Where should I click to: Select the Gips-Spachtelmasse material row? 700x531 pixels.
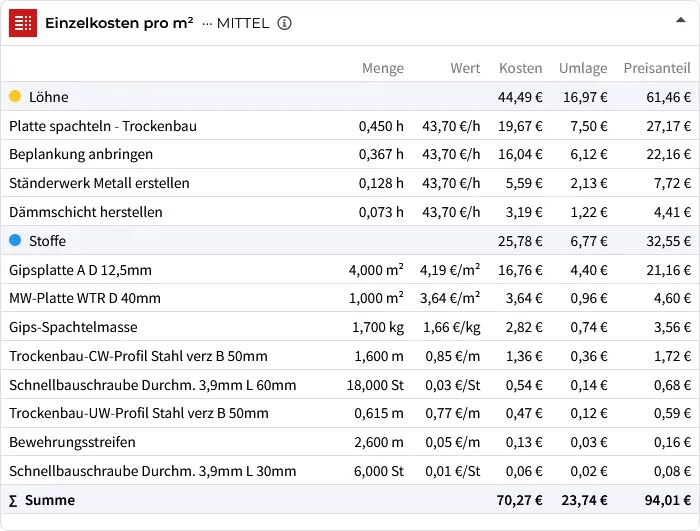point(73,328)
